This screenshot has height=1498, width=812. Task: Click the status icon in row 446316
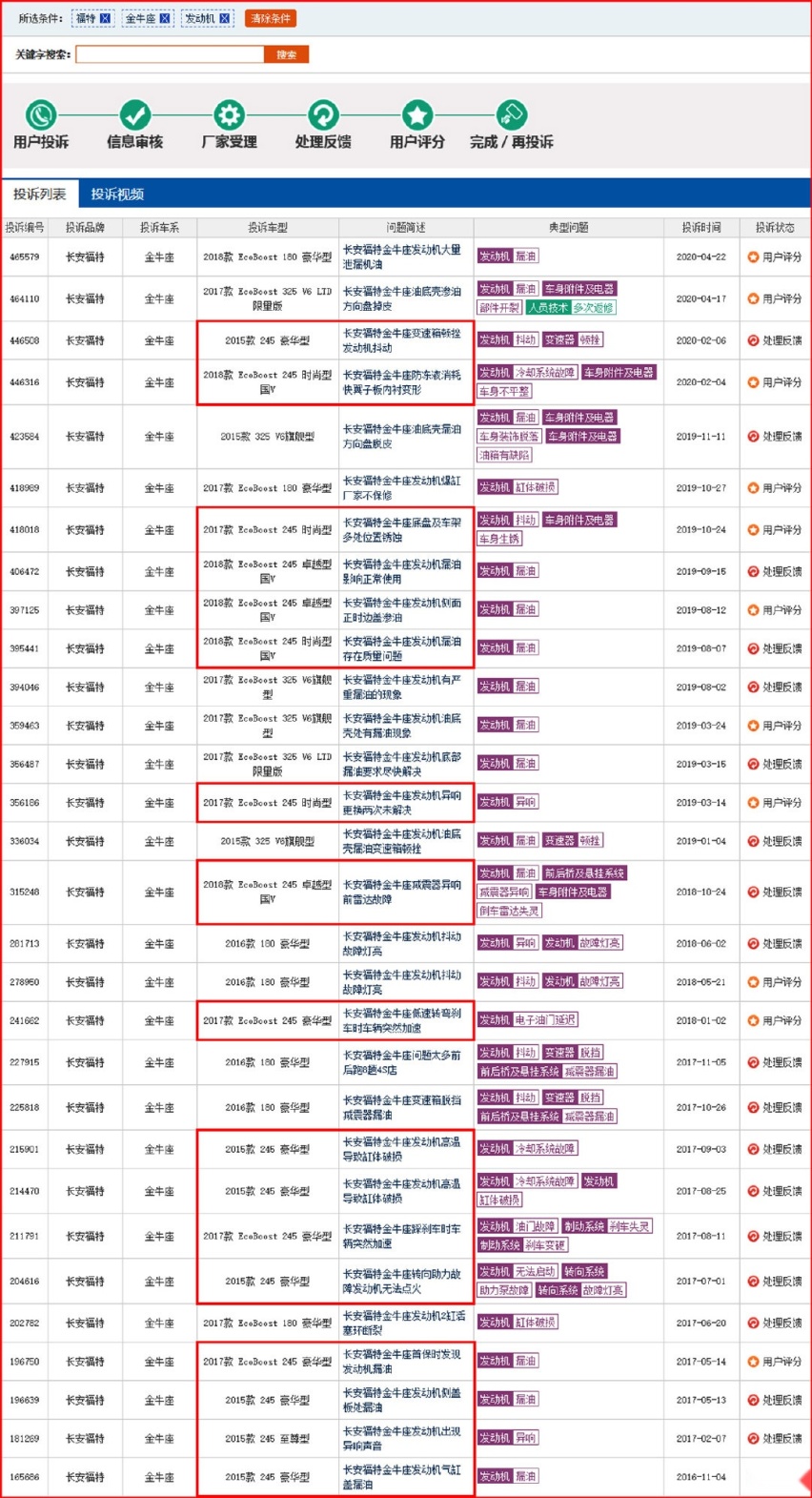[753, 382]
